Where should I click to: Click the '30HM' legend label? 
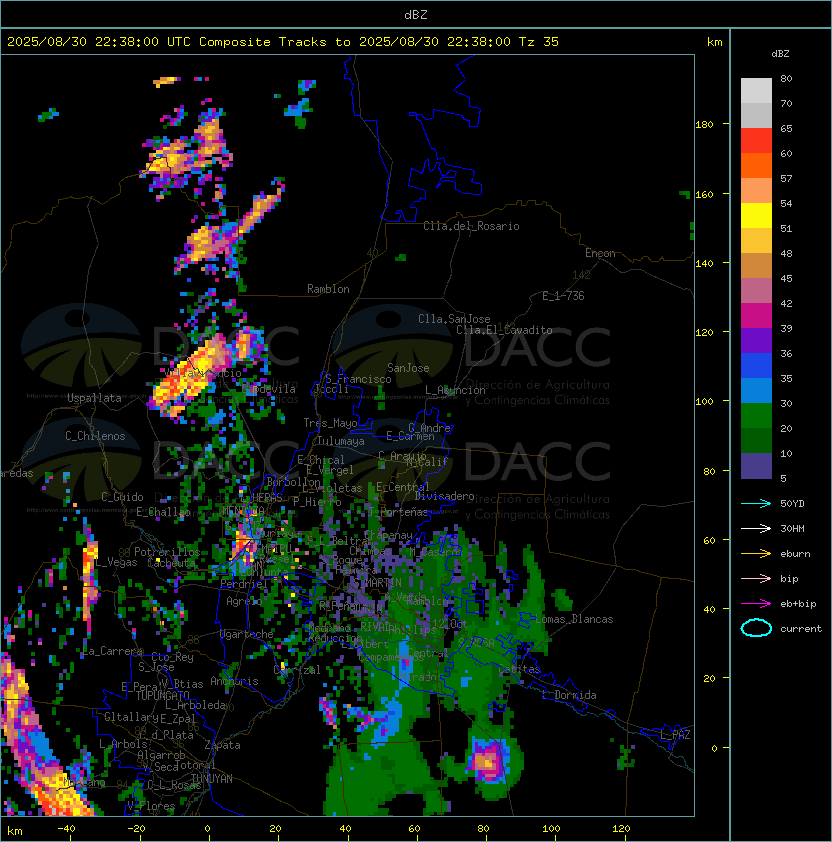[x=792, y=528]
